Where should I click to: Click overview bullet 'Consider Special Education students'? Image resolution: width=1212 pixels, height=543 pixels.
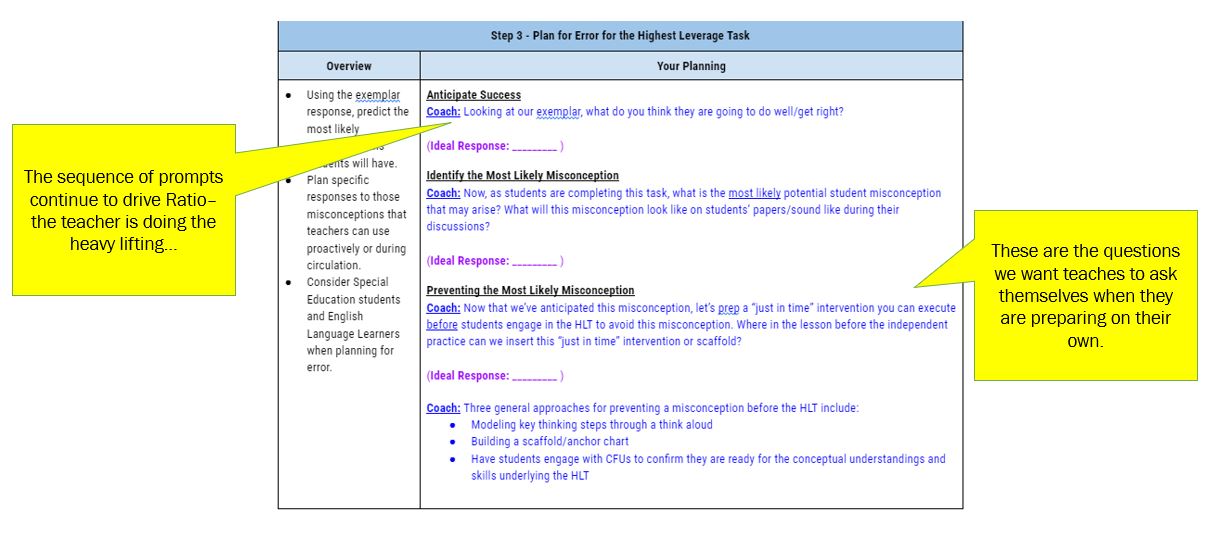point(353,325)
